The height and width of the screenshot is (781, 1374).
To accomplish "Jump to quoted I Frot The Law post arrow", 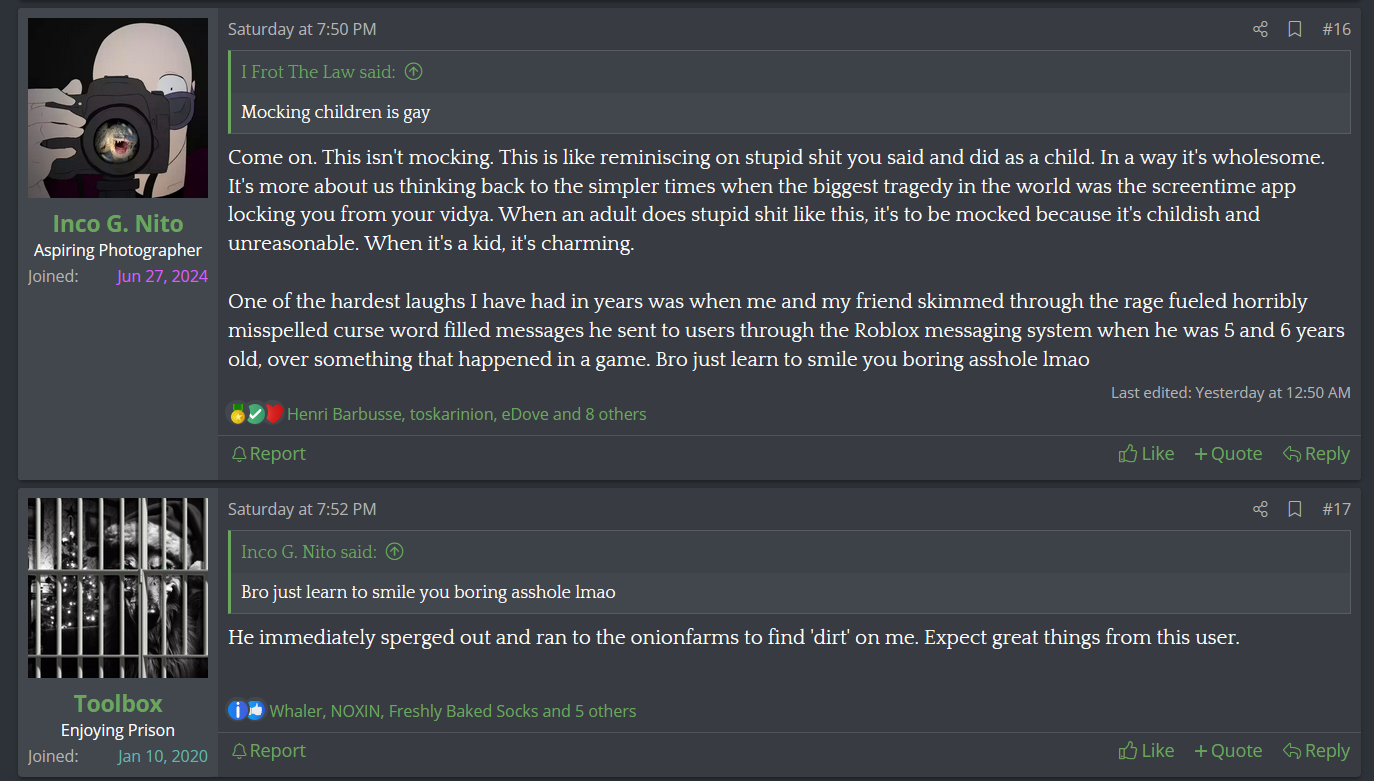I will [x=413, y=72].
